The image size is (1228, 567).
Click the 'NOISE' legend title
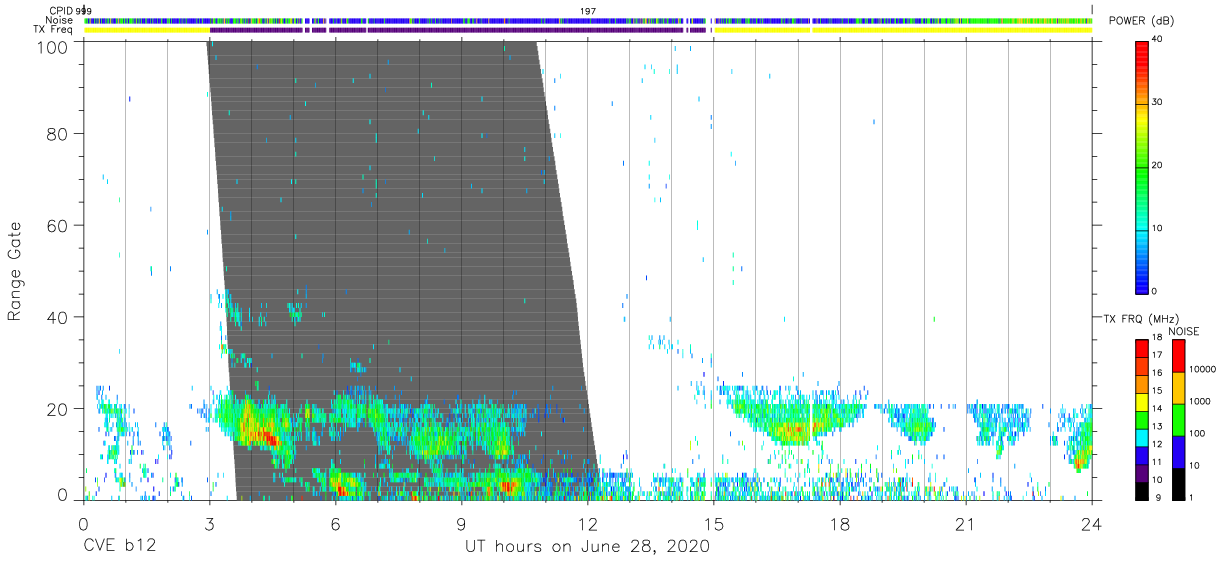pyautogui.click(x=1184, y=330)
